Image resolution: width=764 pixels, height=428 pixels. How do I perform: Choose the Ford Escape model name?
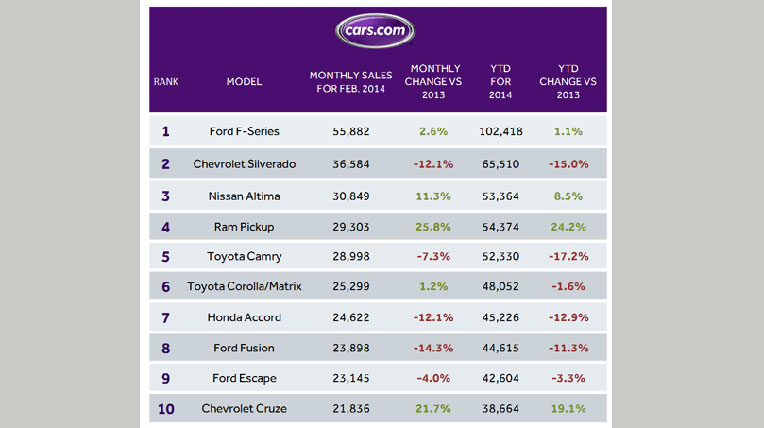click(245, 379)
